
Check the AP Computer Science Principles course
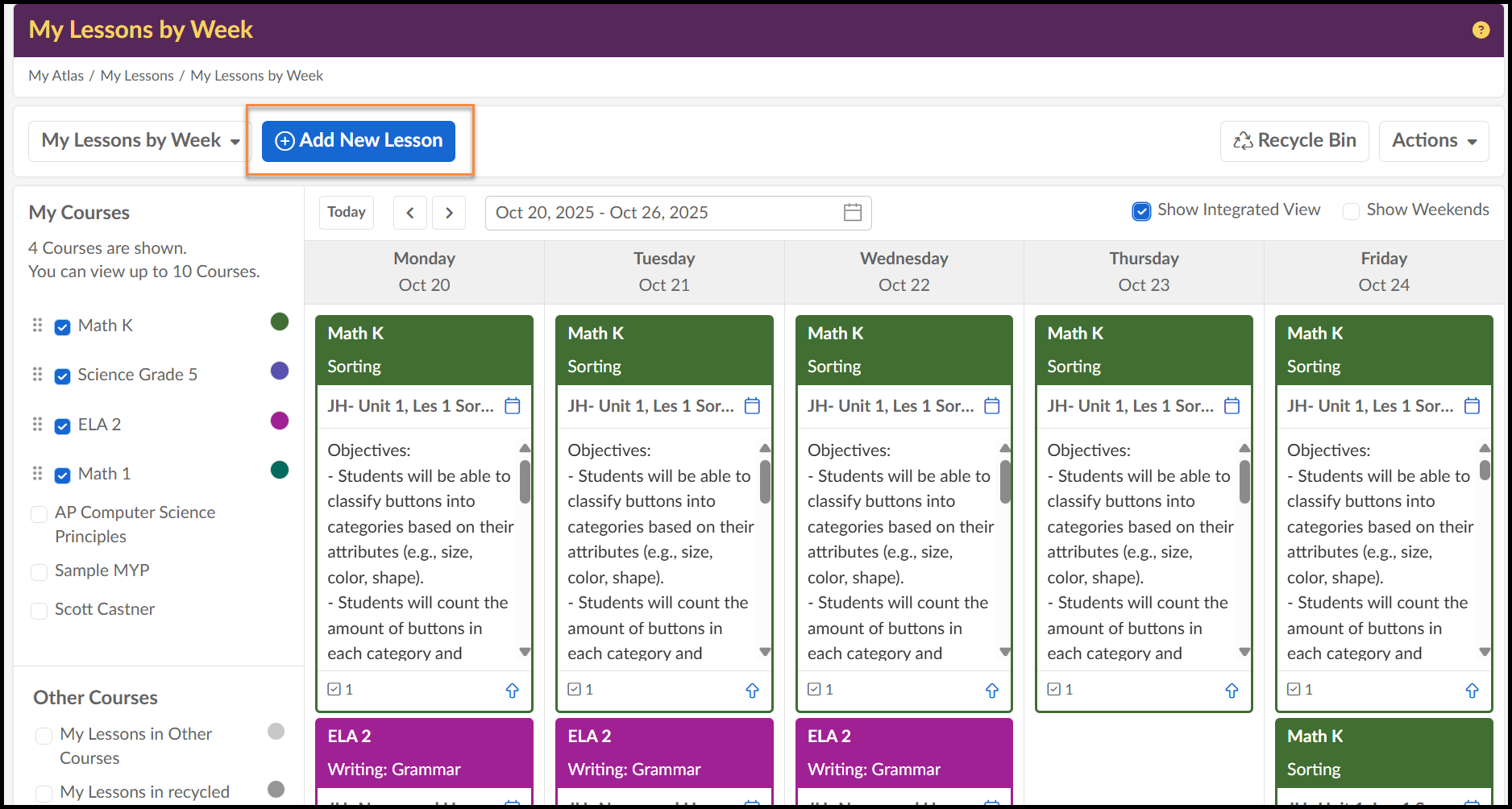[x=39, y=514]
